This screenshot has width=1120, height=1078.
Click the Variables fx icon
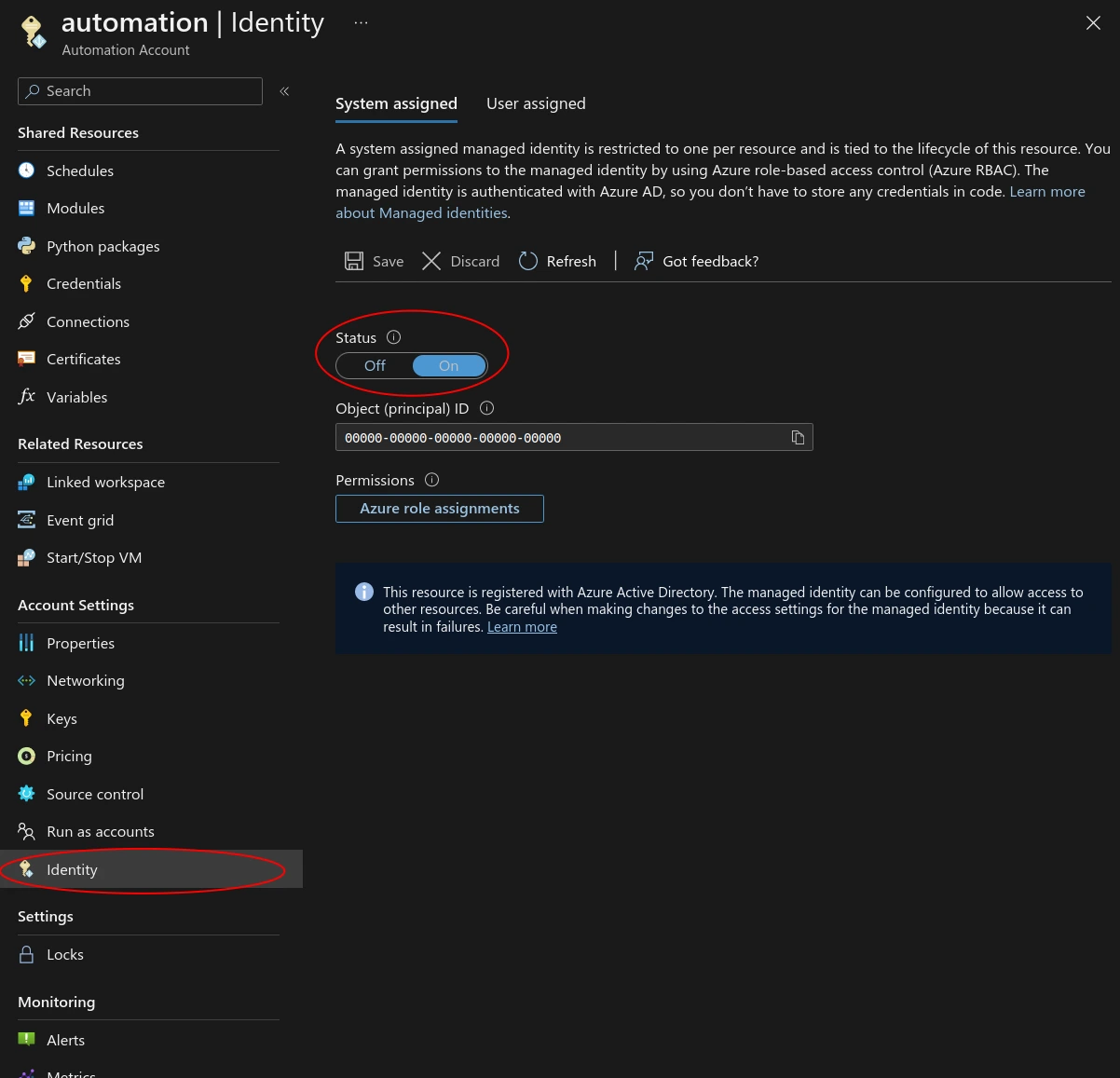26,397
